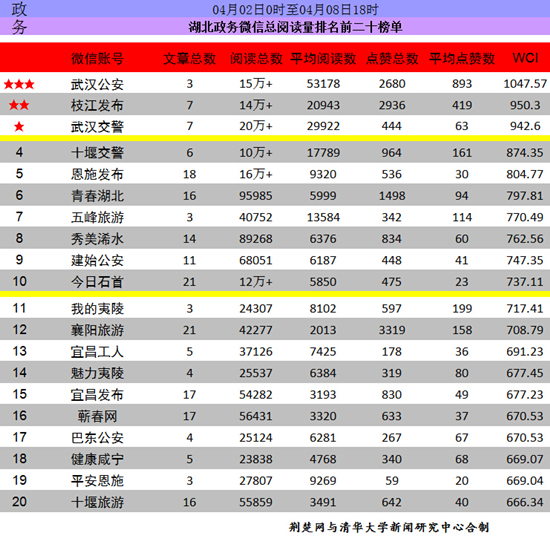Select account name 十堰交警 in row 4
Image resolution: width=550 pixels, height=541 pixels.
[x=97, y=153]
